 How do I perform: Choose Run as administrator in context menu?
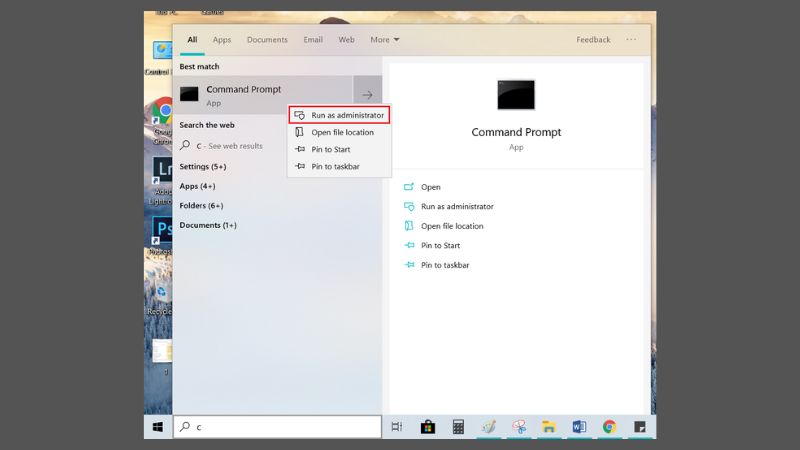point(346,115)
